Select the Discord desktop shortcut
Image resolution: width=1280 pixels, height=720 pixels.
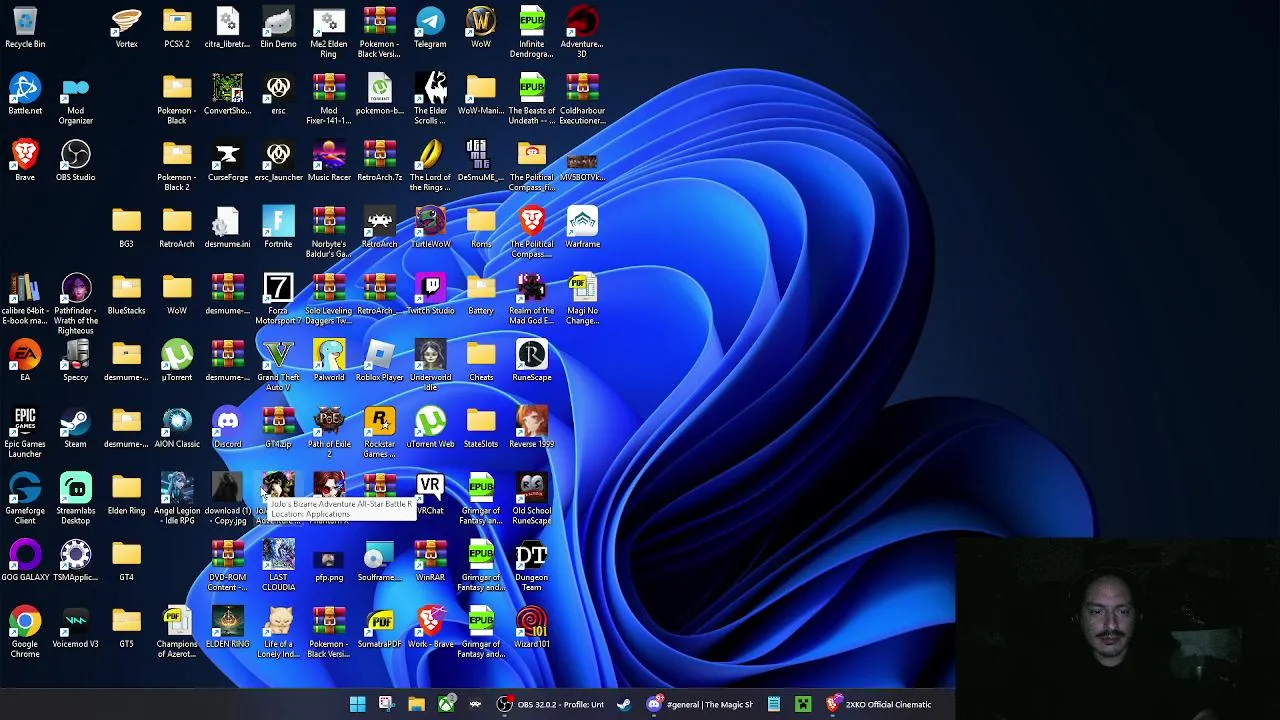228,428
